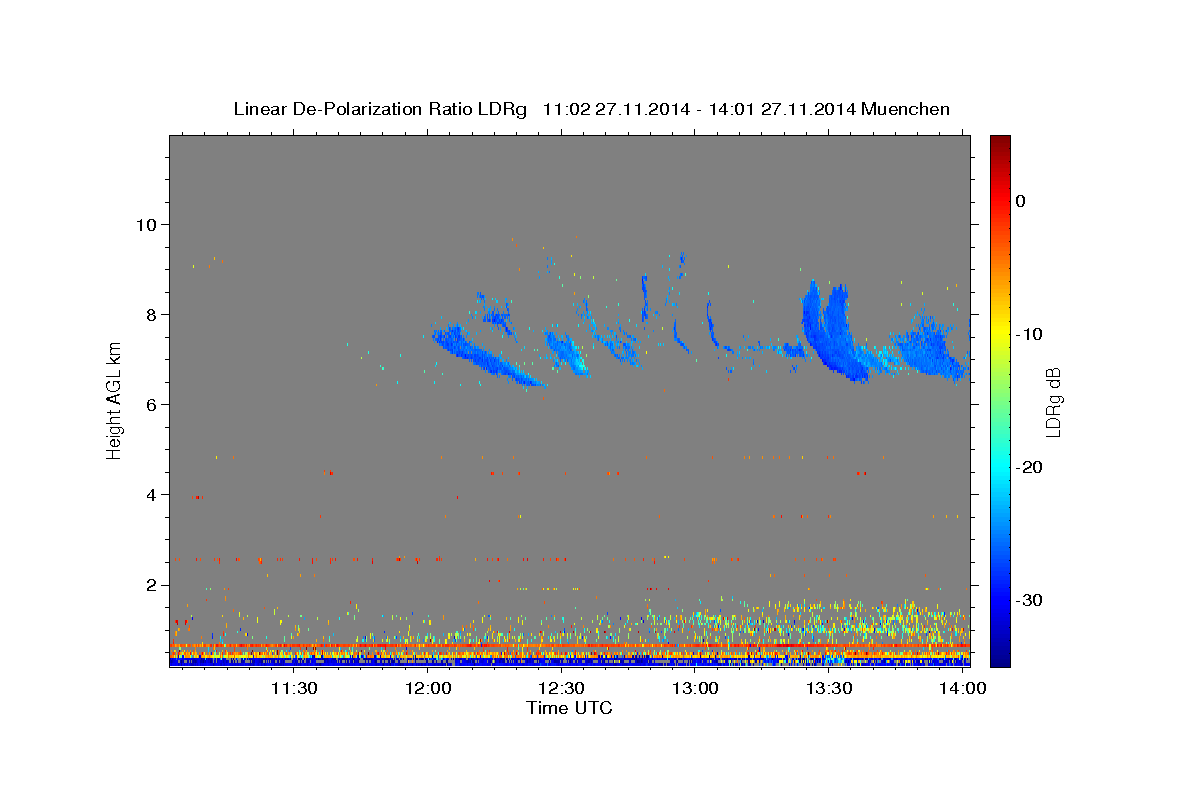The height and width of the screenshot is (800, 1200).
Task: Click the '13:30' time tick label
Action: coord(829,688)
